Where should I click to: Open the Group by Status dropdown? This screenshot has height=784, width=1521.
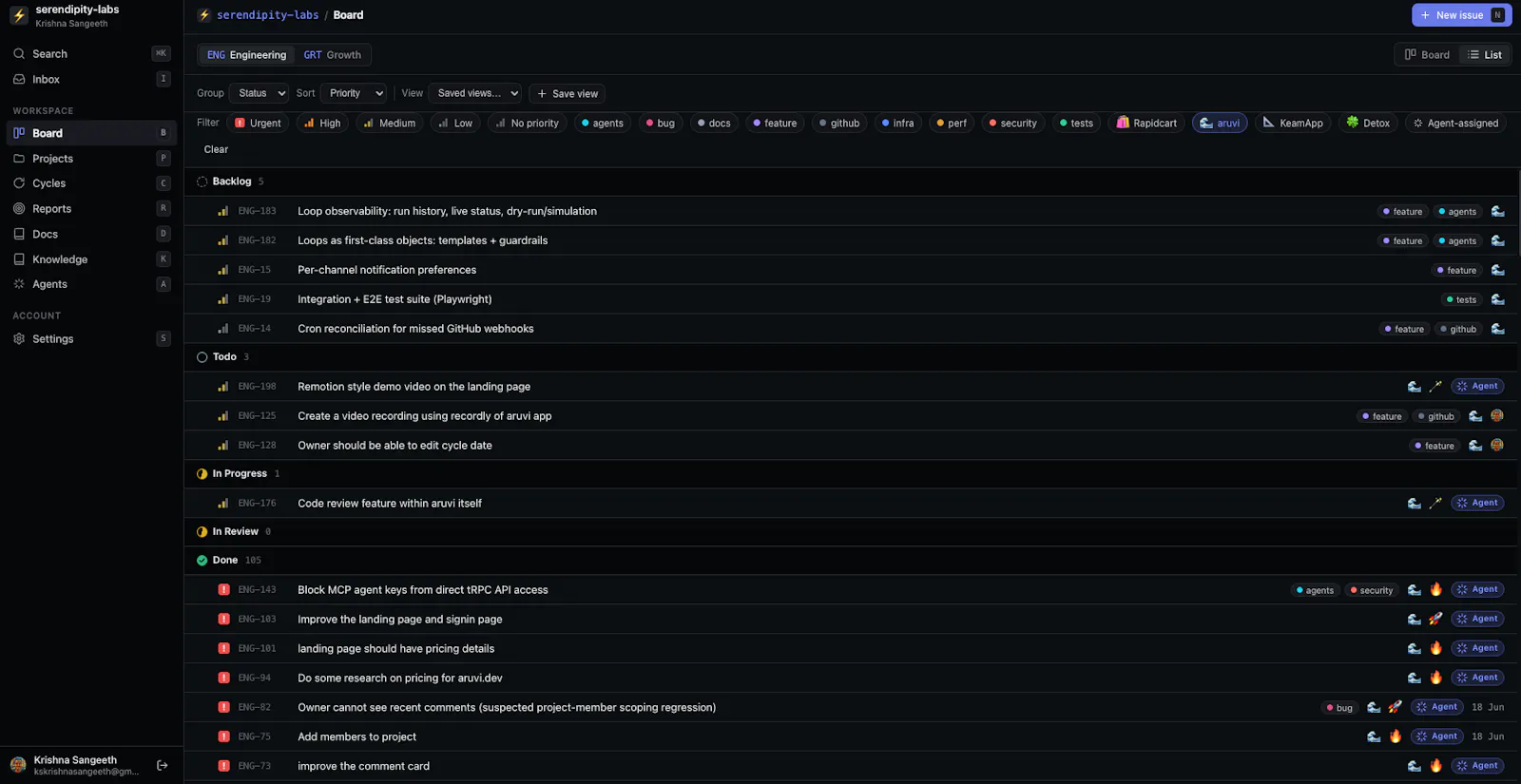click(x=260, y=93)
